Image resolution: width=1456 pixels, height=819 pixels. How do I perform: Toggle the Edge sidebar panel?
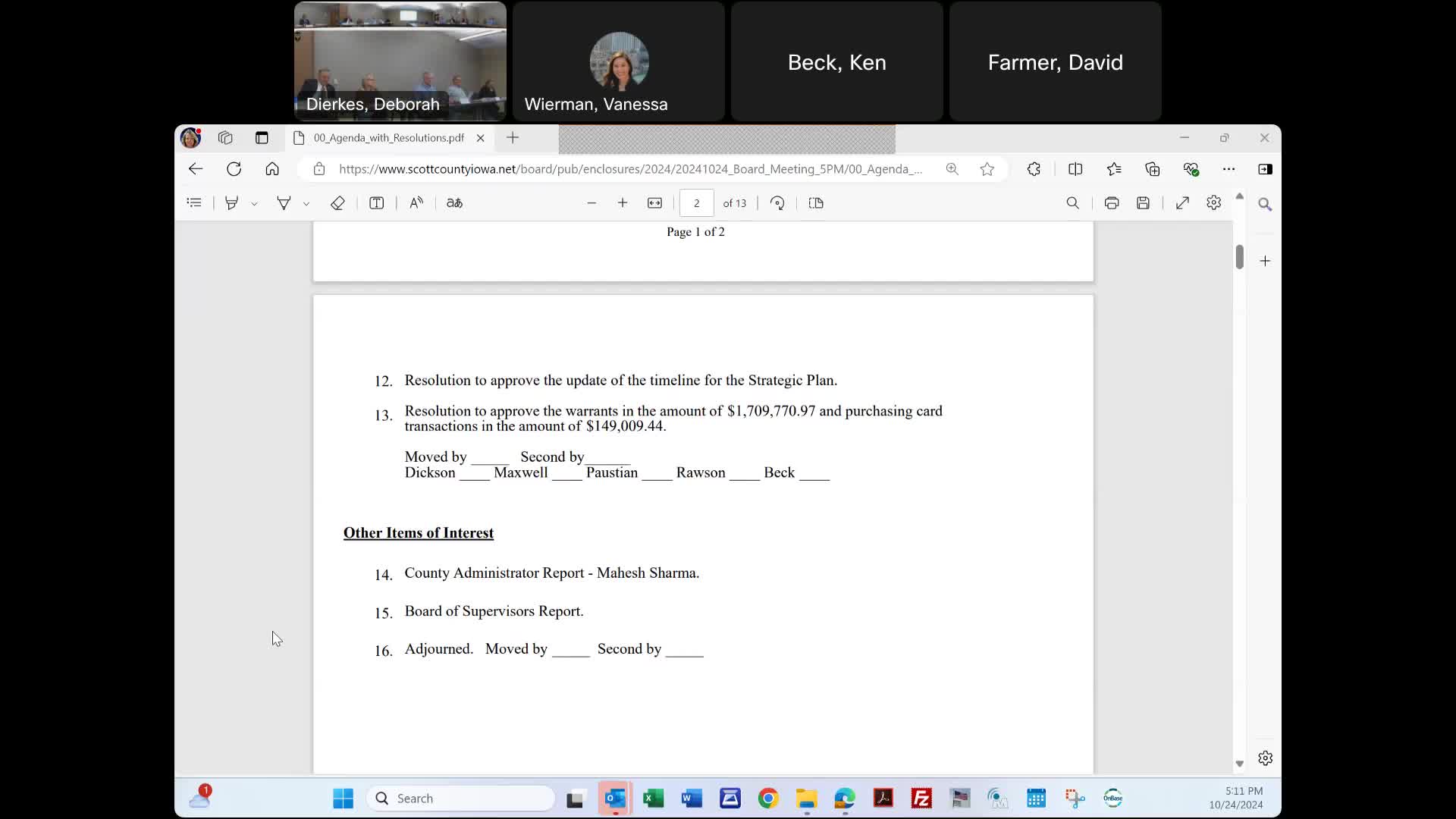coord(1265,169)
